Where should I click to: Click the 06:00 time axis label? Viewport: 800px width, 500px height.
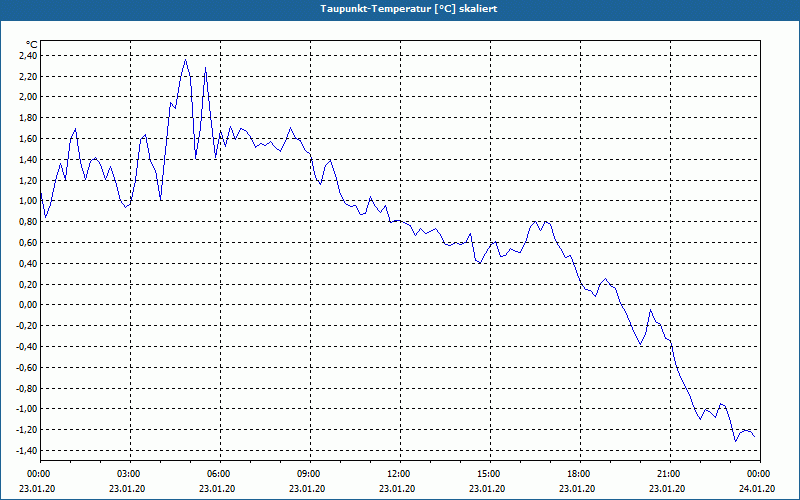pyautogui.click(x=220, y=474)
